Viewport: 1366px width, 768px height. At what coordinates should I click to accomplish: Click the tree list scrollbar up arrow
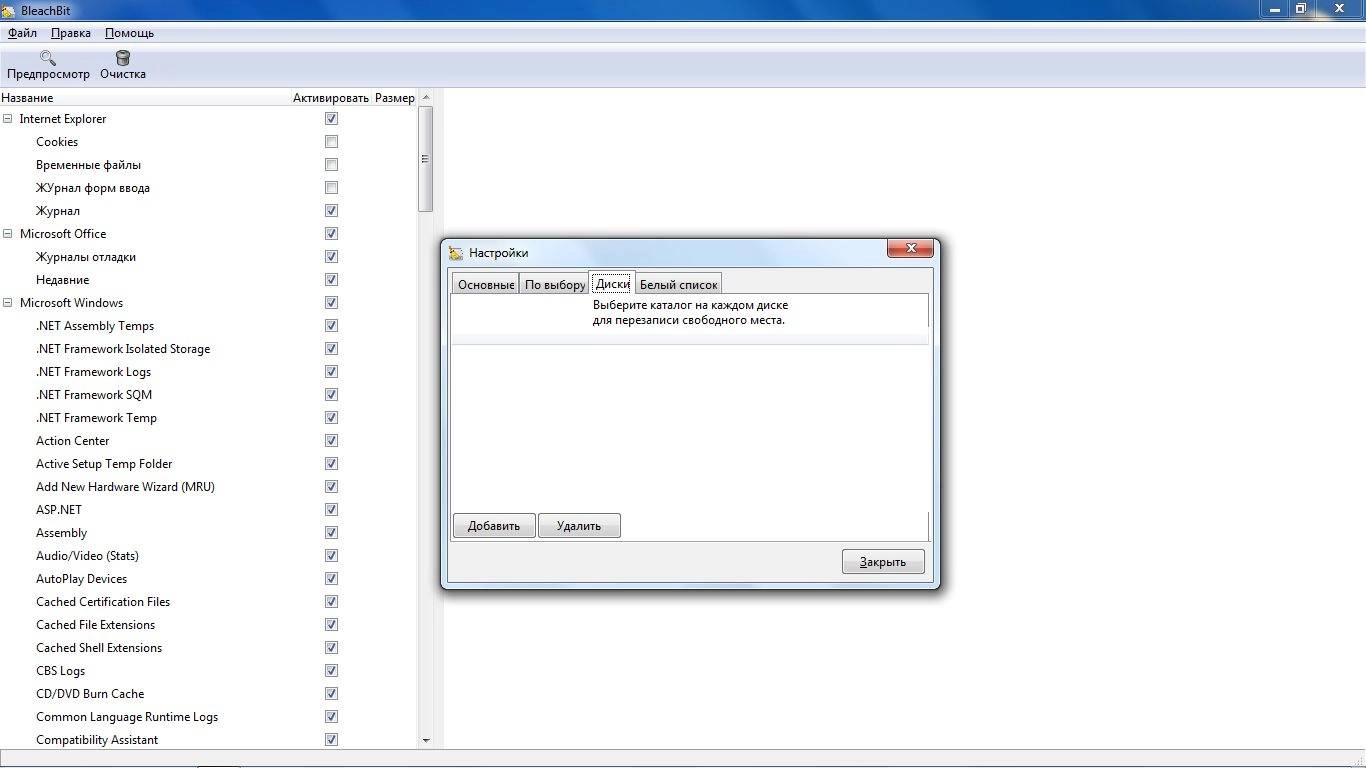click(426, 98)
